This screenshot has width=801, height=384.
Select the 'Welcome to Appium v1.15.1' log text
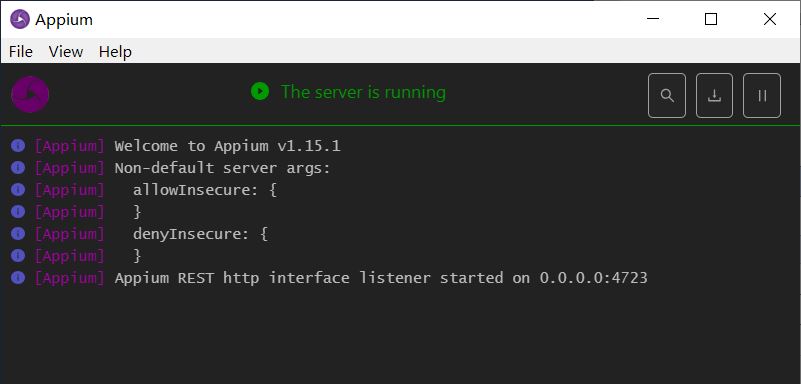pos(227,146)
